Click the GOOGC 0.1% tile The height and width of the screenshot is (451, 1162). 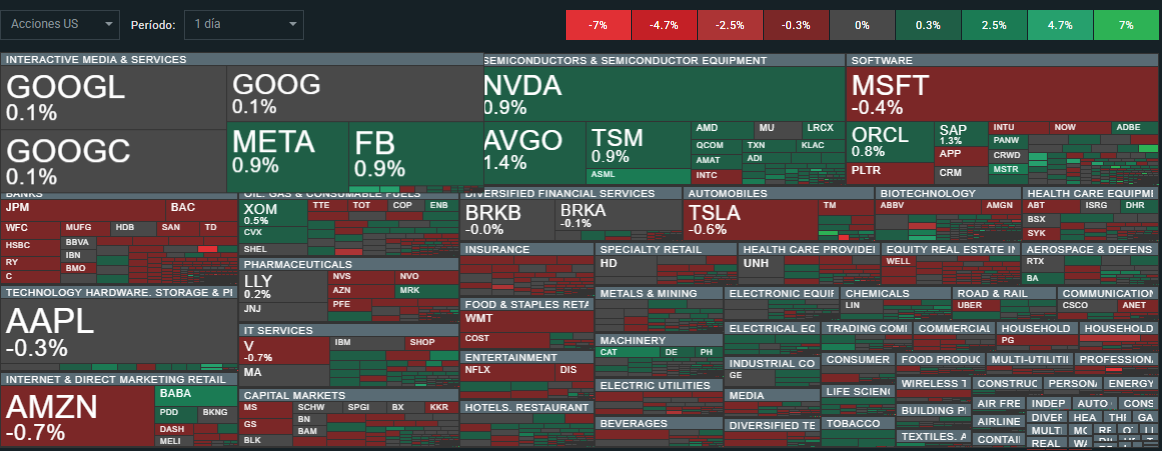[x=113, y=161]
